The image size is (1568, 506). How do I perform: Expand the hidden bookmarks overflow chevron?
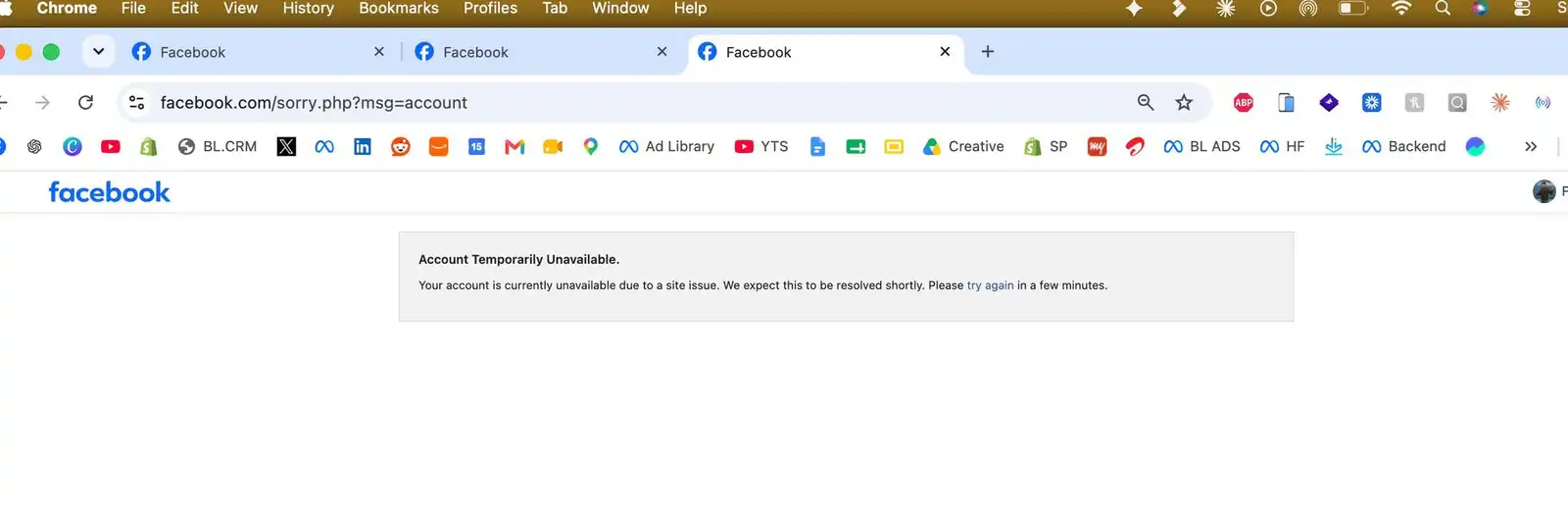tap(1531, 146)
